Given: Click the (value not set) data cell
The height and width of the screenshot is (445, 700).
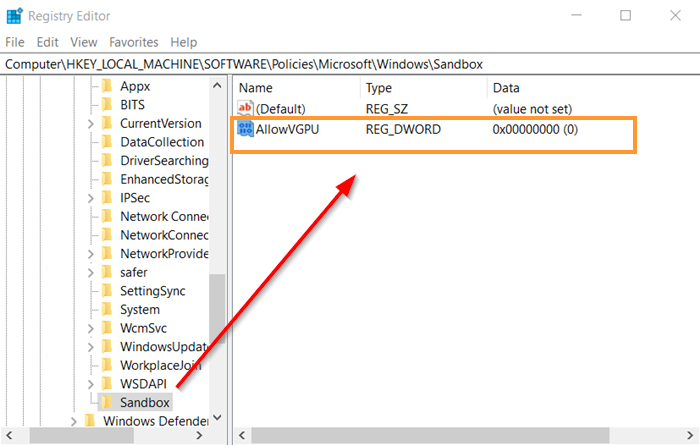Looking at the screenshot, I should tap(532, 109).
